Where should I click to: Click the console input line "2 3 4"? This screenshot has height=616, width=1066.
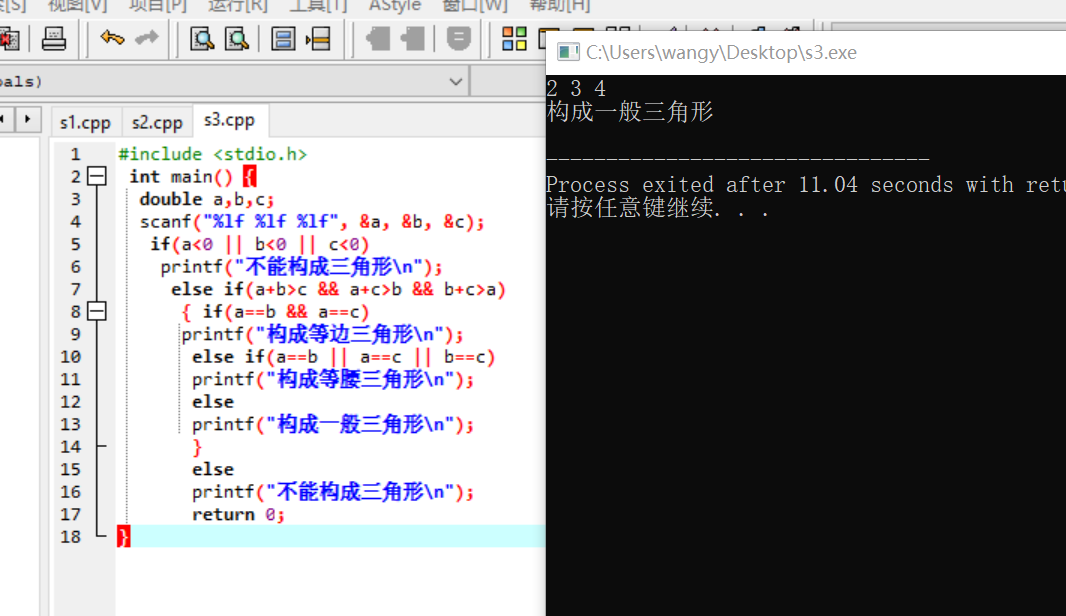[x=576, y=88]
